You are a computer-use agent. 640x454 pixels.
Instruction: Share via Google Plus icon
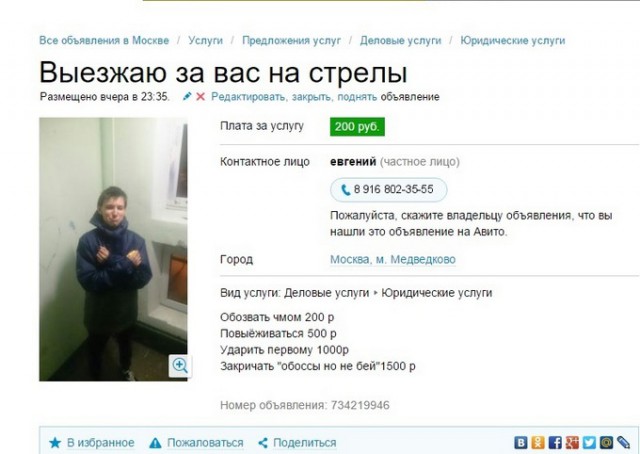tap(572, 443)
